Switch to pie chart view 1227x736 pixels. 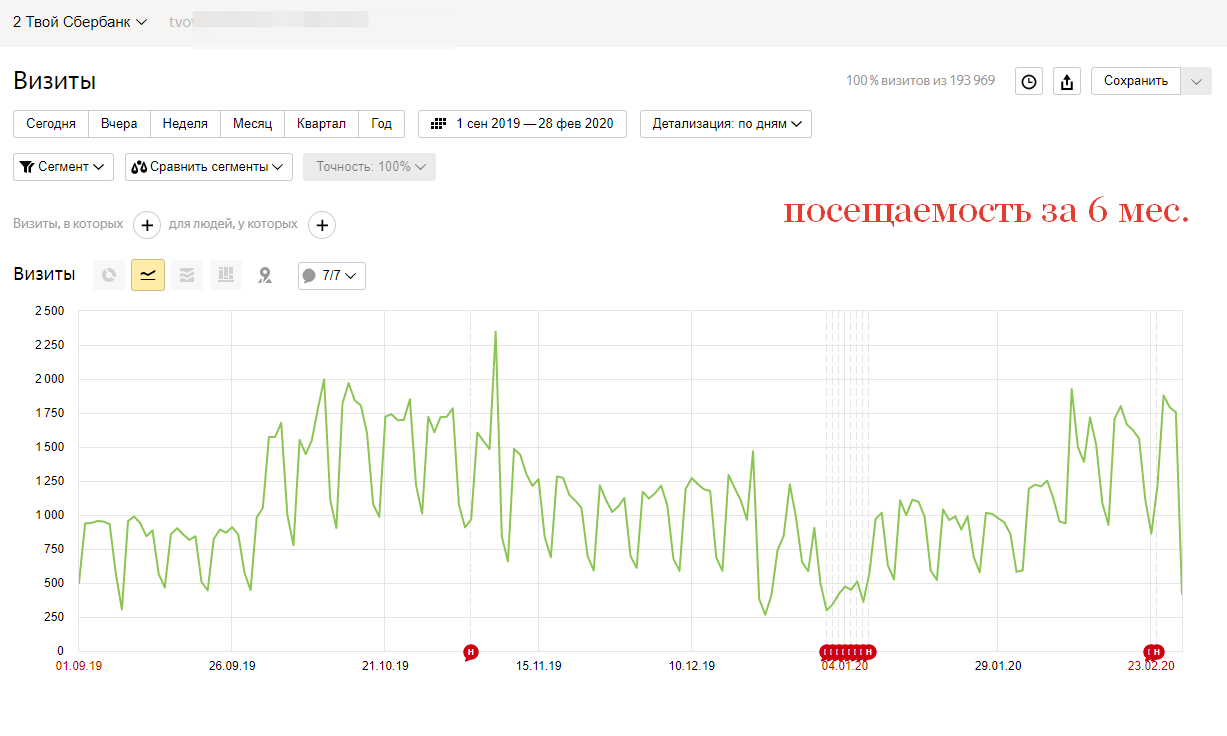click(x=109, y=275)
